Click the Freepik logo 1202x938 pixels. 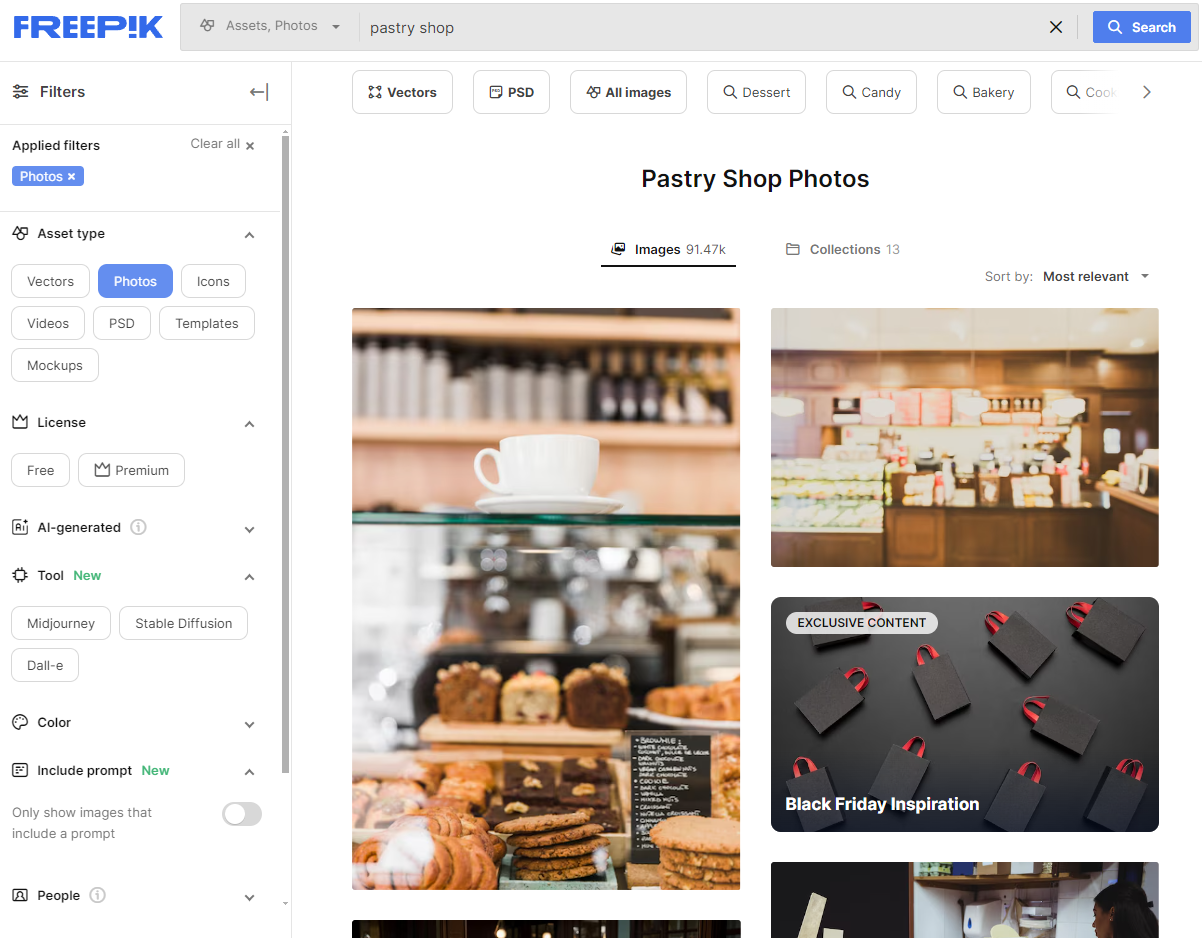[87, 27]
